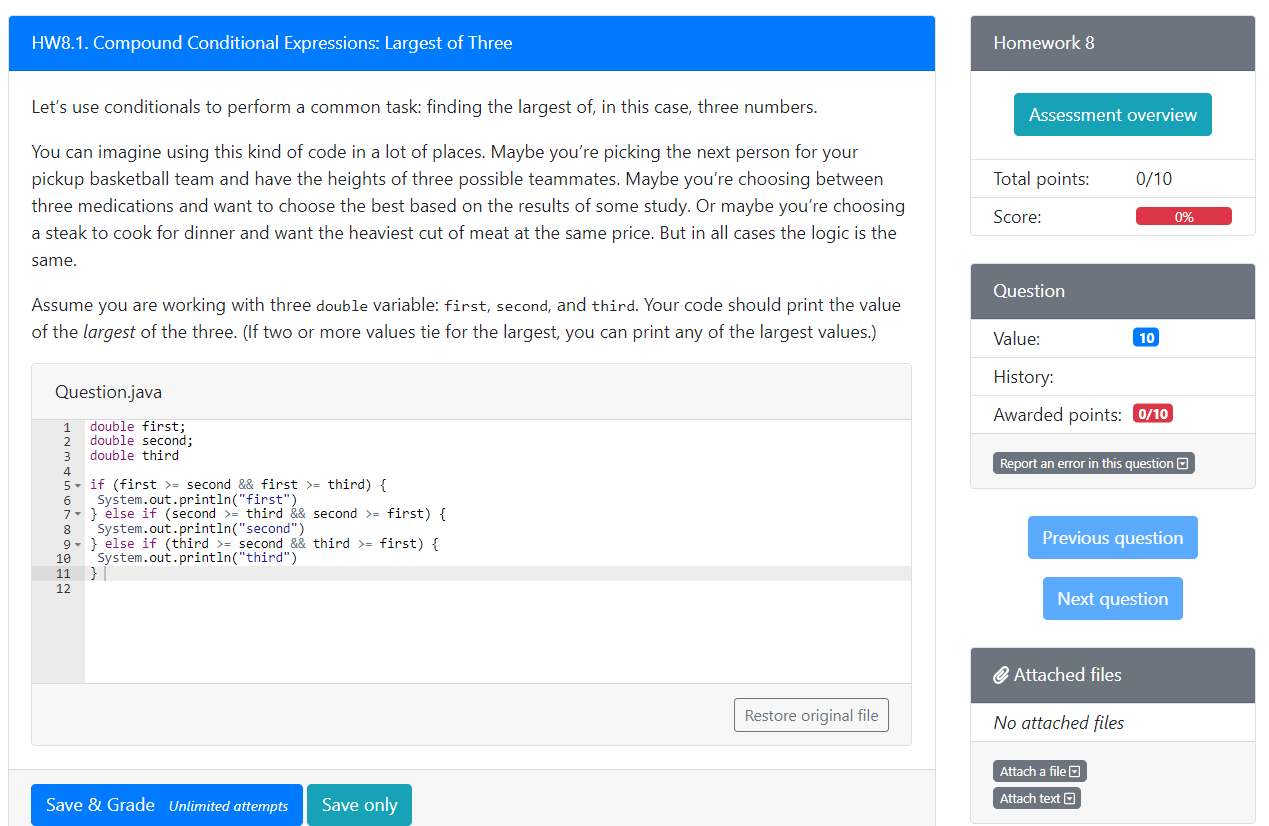Click the Homework 8 panel header

tap(1113, 43)
